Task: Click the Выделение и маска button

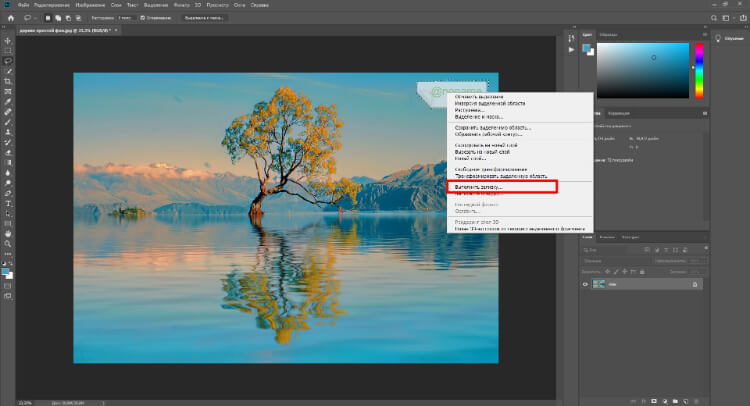Action: [x=204, y=18]
